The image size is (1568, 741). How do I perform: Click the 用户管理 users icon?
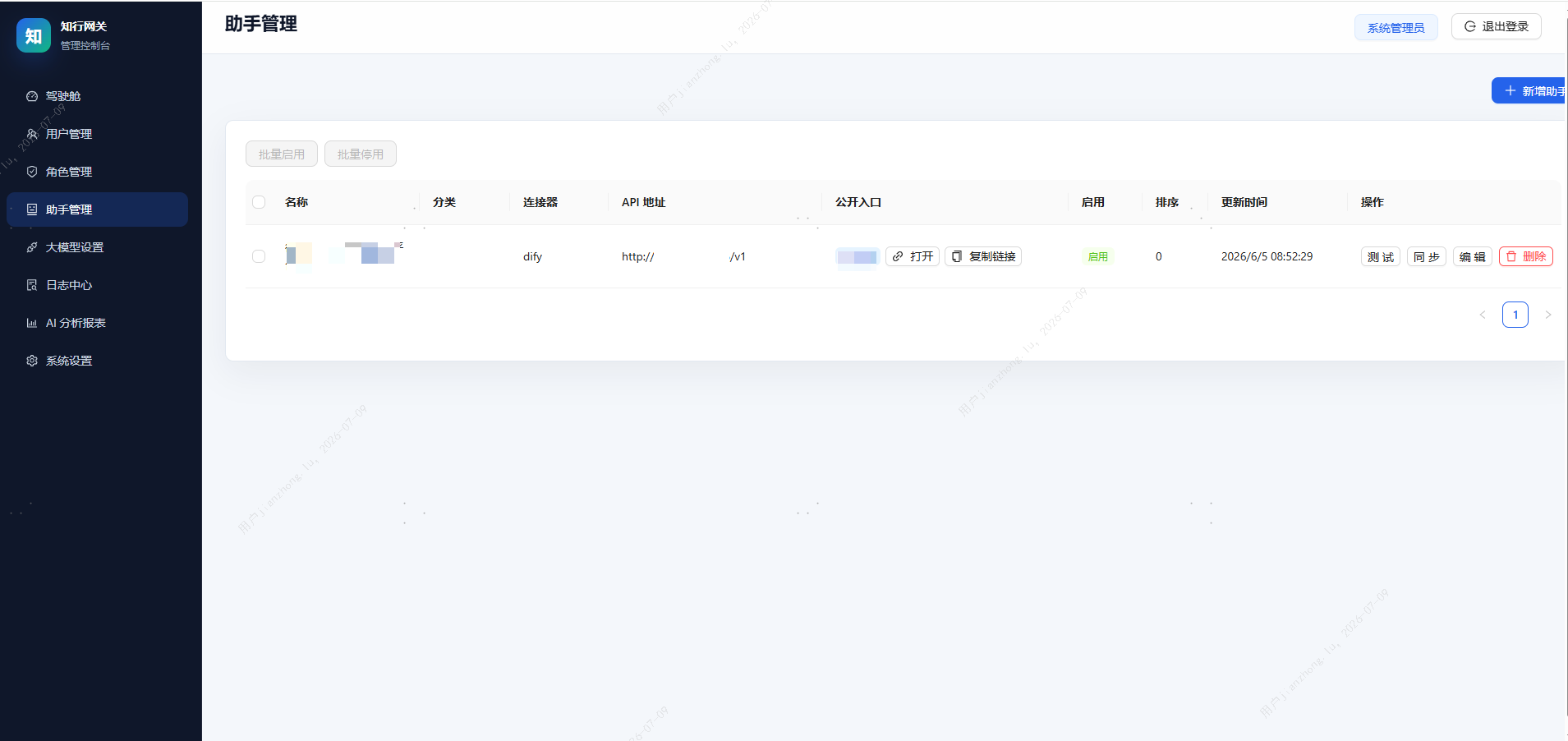click(32, 134)
